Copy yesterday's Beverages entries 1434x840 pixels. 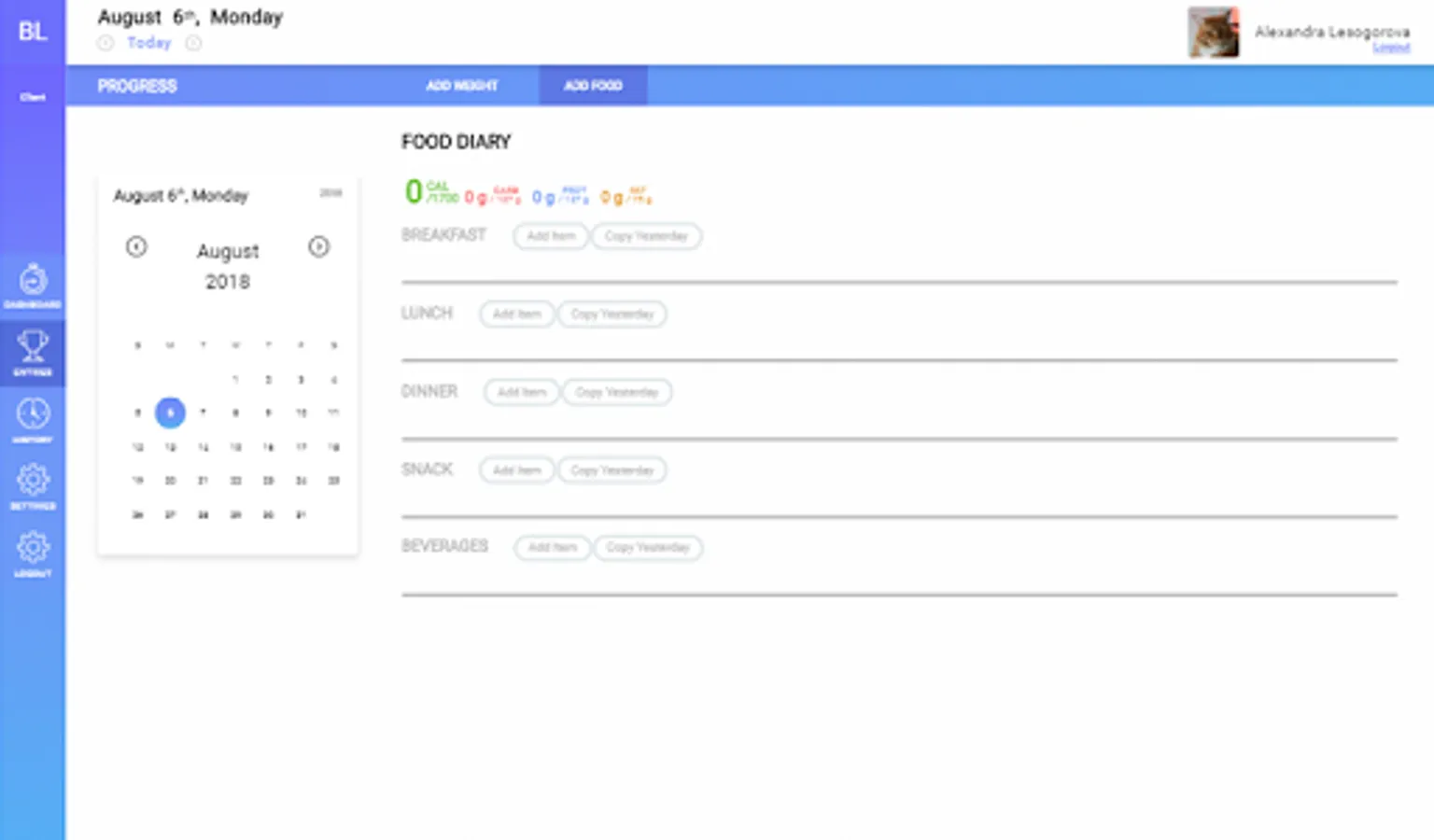(648, 548)
